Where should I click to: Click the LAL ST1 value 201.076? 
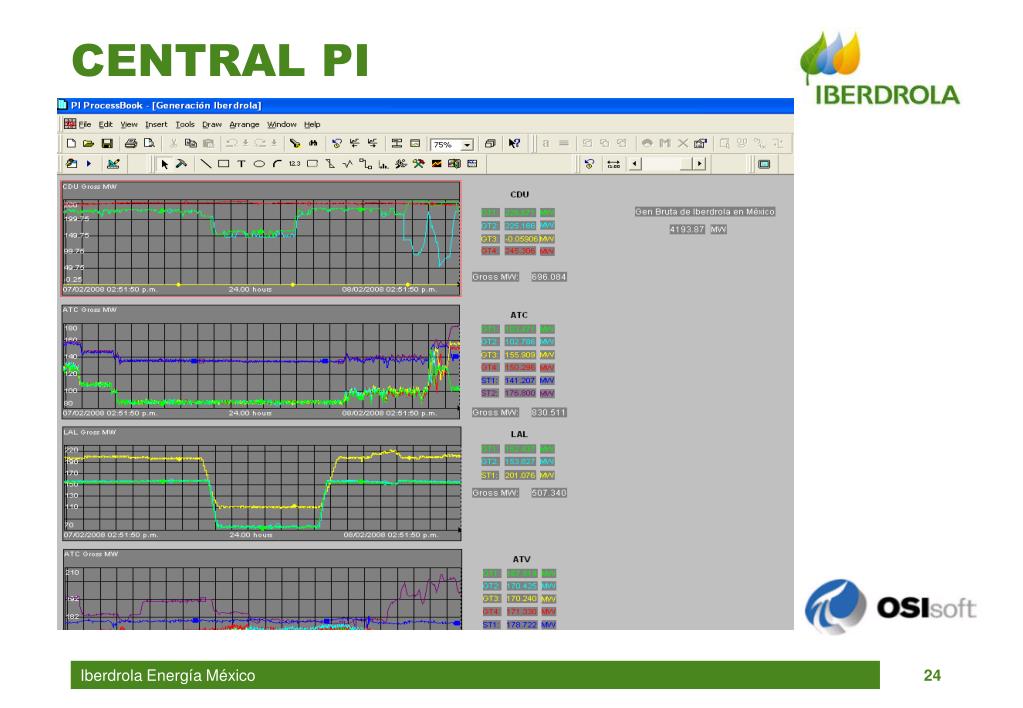pos(520,475)
